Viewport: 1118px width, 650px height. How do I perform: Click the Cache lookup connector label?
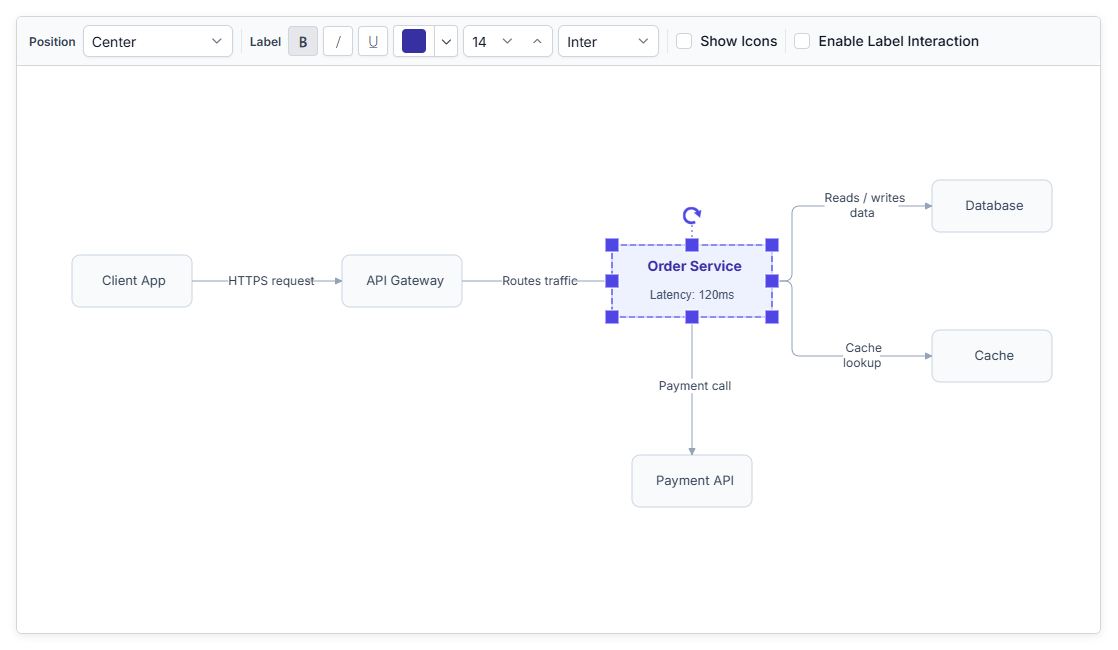point(863,355)
